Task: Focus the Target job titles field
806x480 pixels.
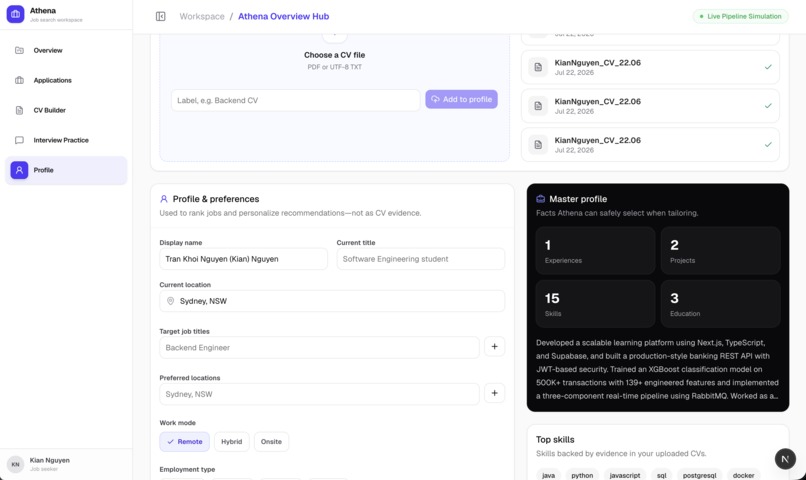Action: [319, 348]
